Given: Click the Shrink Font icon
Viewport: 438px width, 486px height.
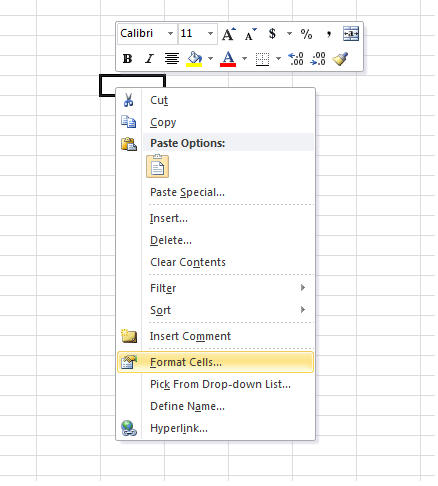Looking at the screenshot, I should coord(250,34).
